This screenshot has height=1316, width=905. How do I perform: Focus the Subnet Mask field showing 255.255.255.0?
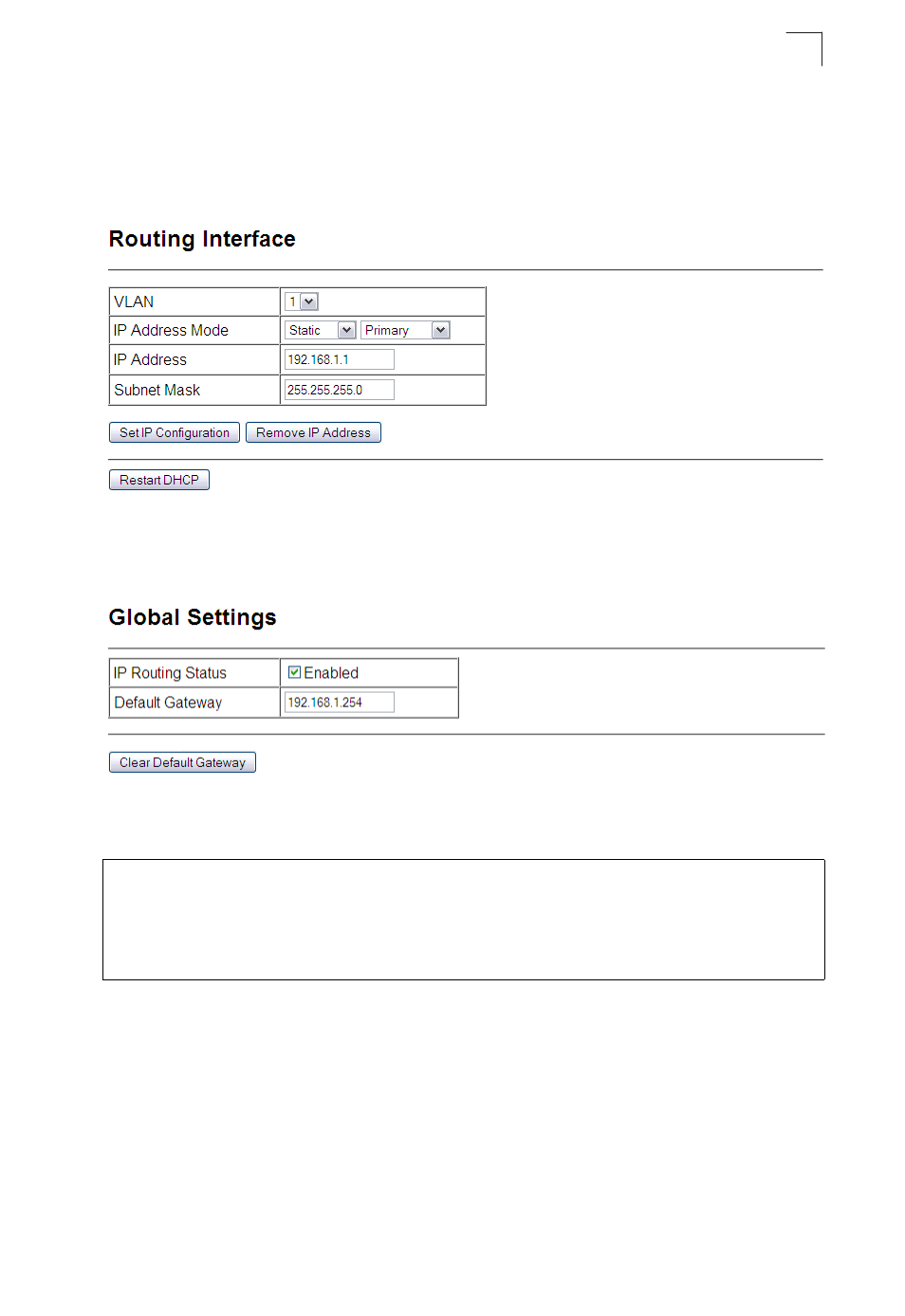[x=340, y=390]
